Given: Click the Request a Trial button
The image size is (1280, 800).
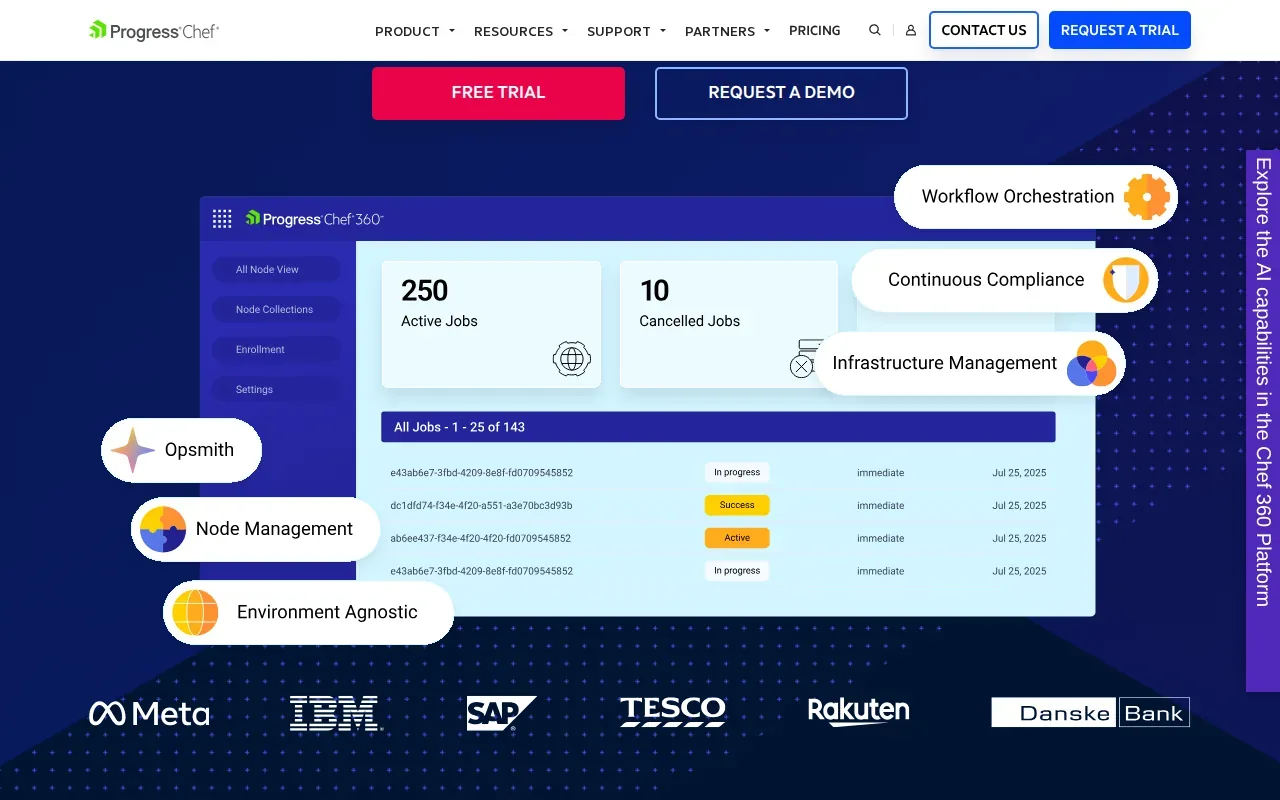Looking at the screenshot, I should click(x=1120, y=30).
